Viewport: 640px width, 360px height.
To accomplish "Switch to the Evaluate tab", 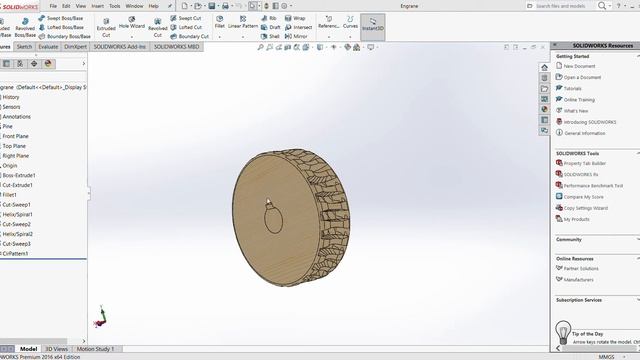I will click(48, 47).
